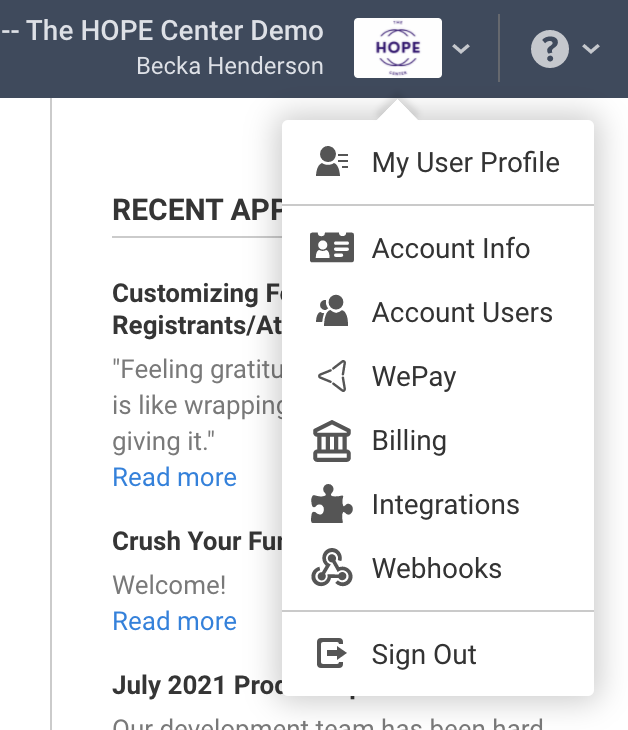This screenshot has height=730, width=628.
Task: Click the My User Profile person icon
Action: (331, 162)
